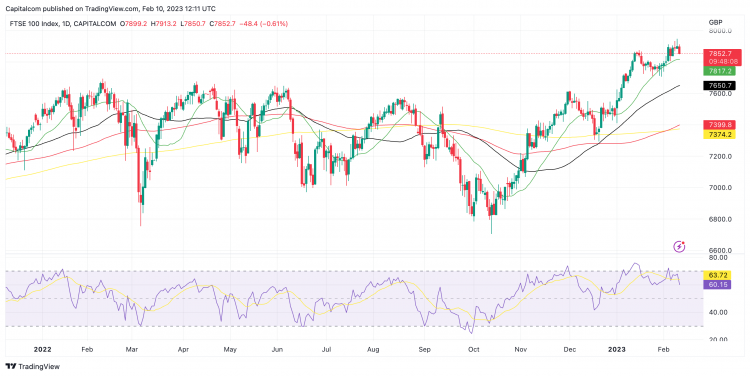Click the CAPITALCOM source label
This screenshot has width=750, height=376.
(95, 23)
